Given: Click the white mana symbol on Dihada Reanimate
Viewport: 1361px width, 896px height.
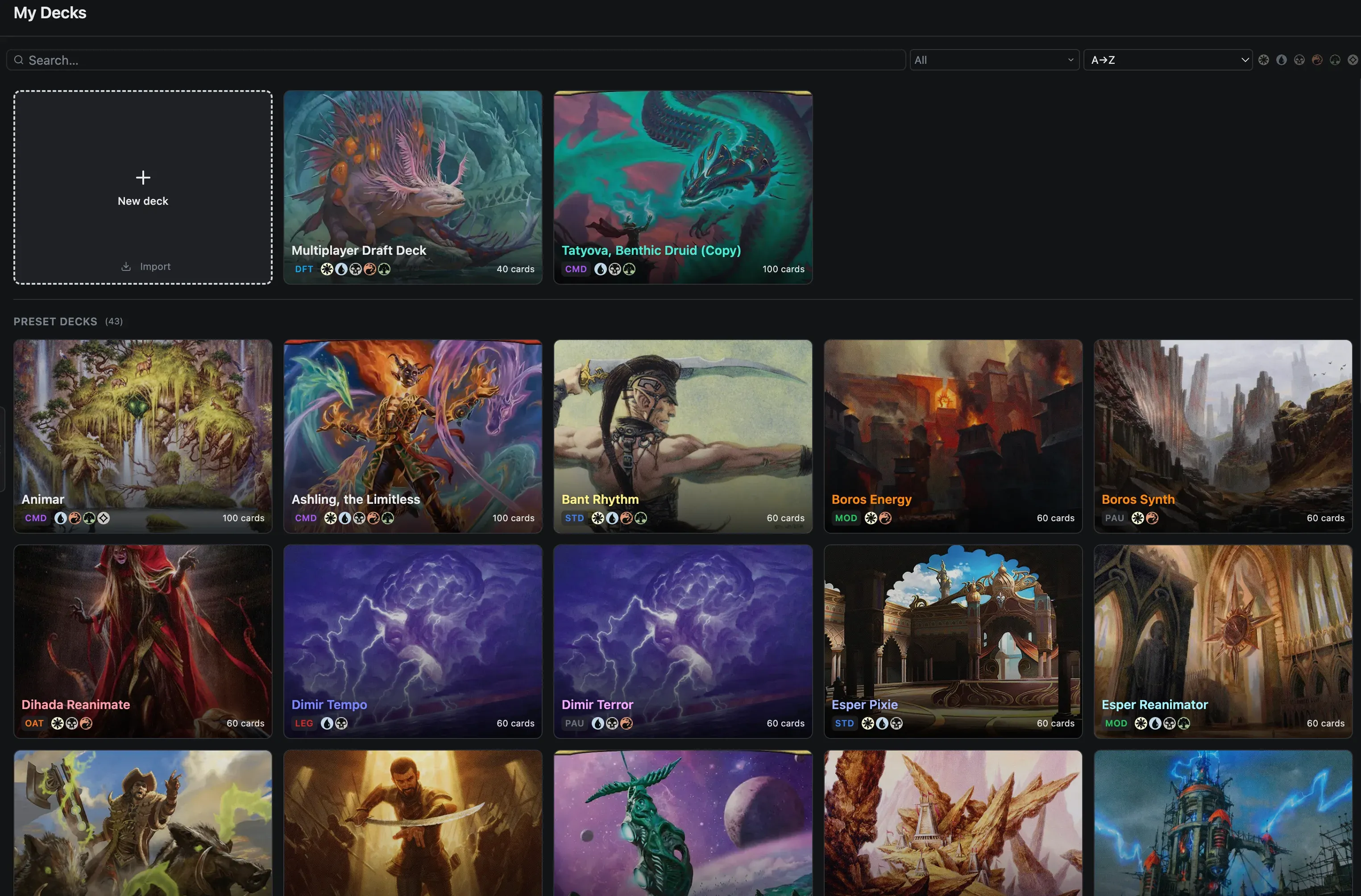Looking at the screenshot, I should coord(57,723).
